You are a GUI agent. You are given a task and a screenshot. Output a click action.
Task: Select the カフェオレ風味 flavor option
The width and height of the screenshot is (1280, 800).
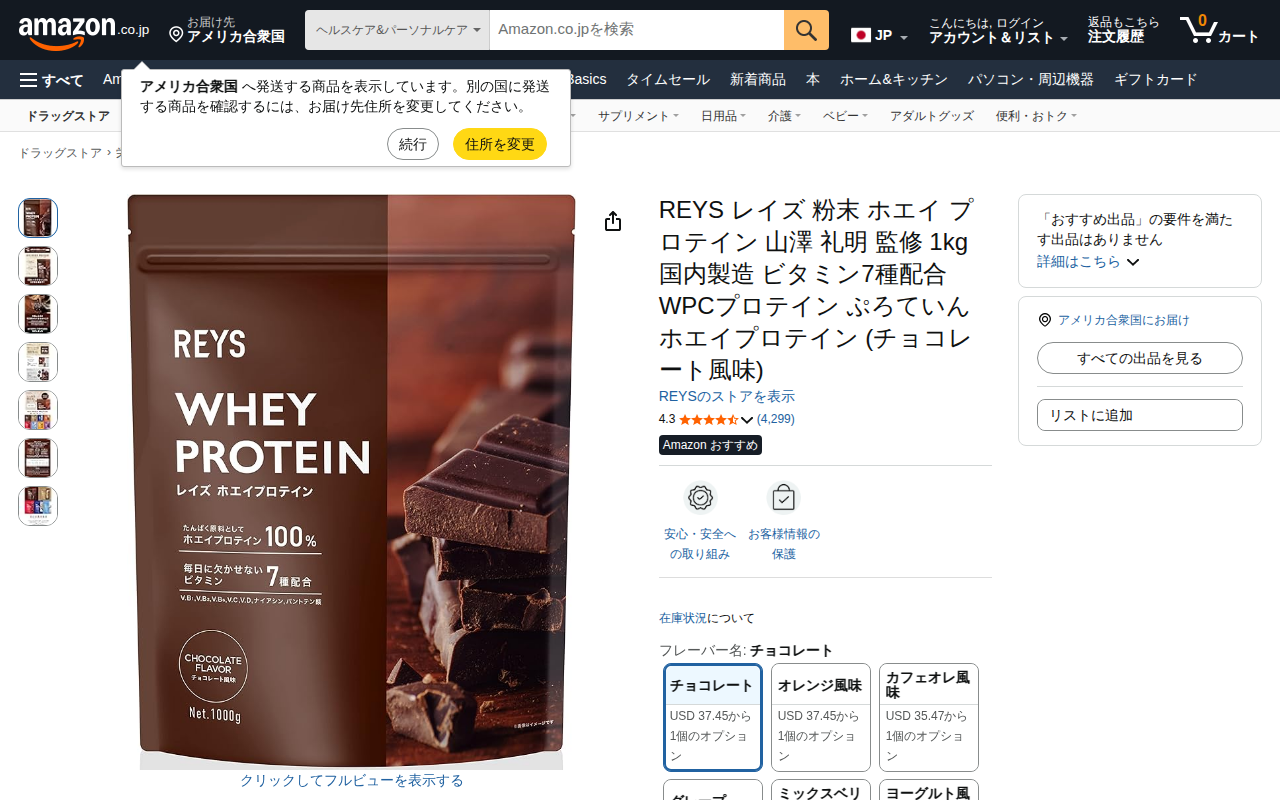[929, 717]
